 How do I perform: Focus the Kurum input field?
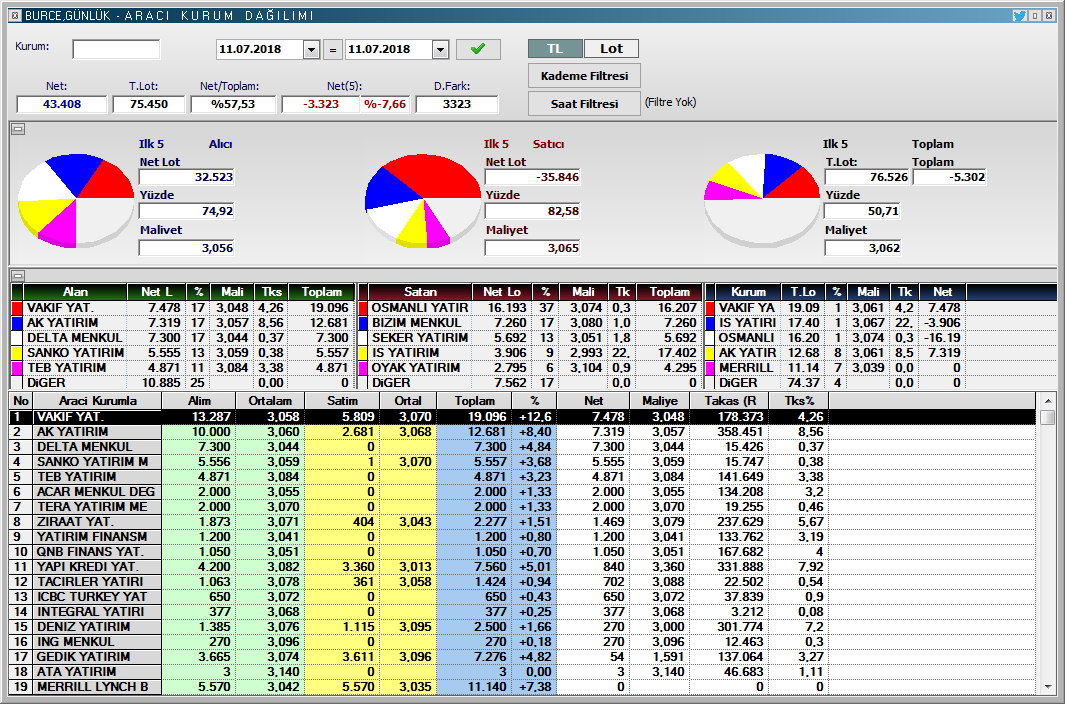[x=116, y=49]
